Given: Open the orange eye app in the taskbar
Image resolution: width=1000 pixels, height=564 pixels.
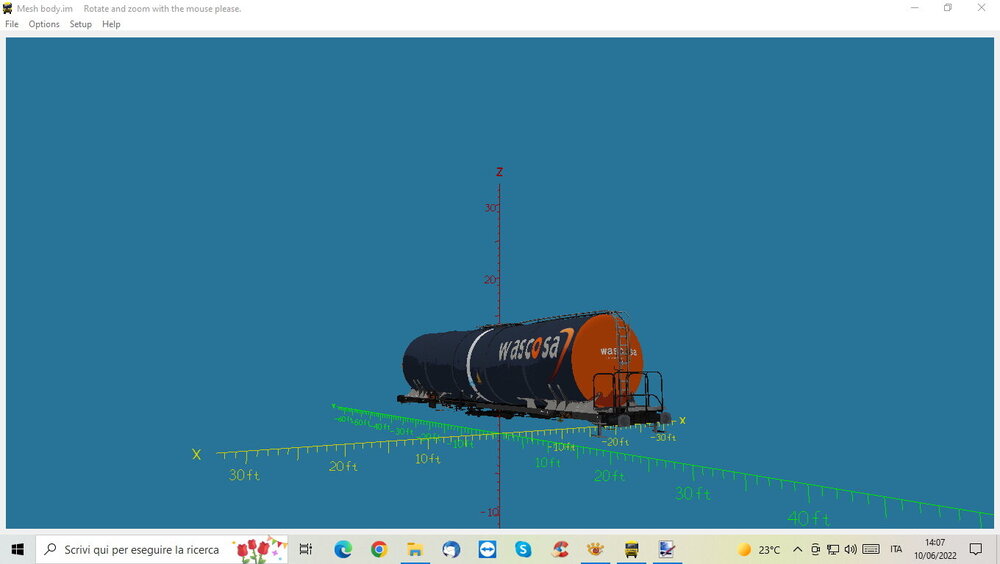Looking at the screenshot, I should (596, 549).
